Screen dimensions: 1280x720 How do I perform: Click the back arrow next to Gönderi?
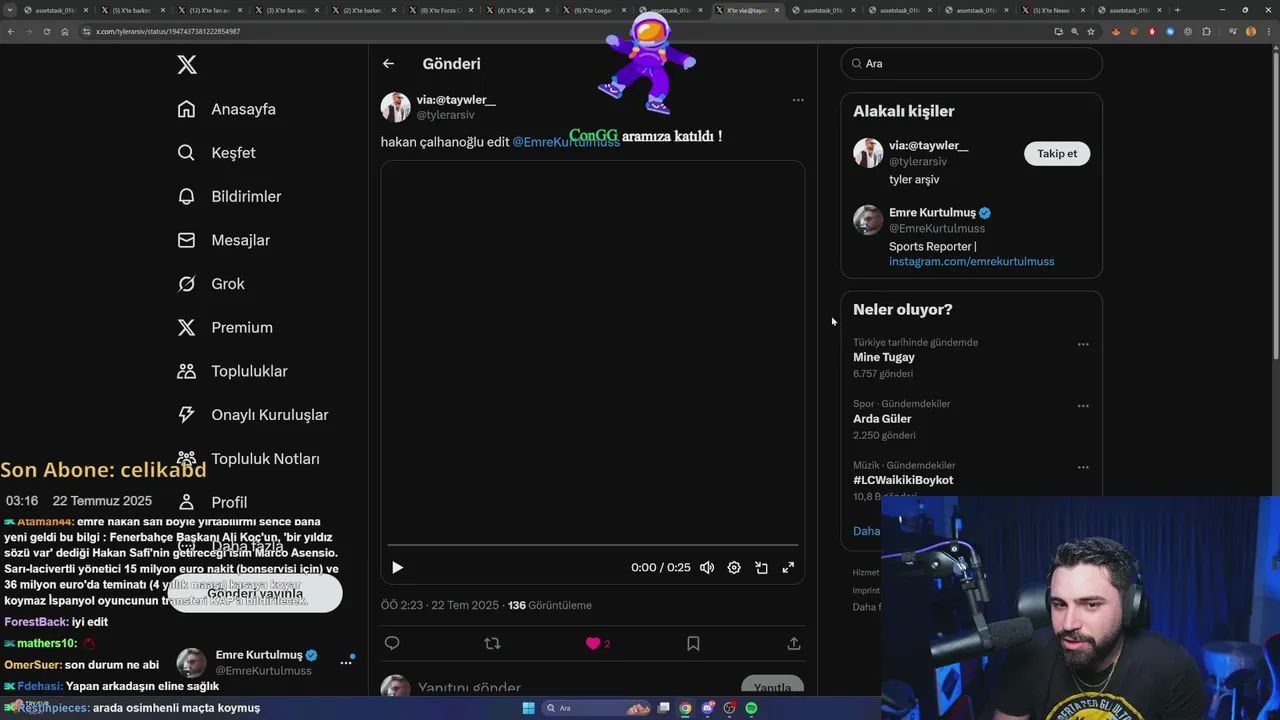[388, 63]
